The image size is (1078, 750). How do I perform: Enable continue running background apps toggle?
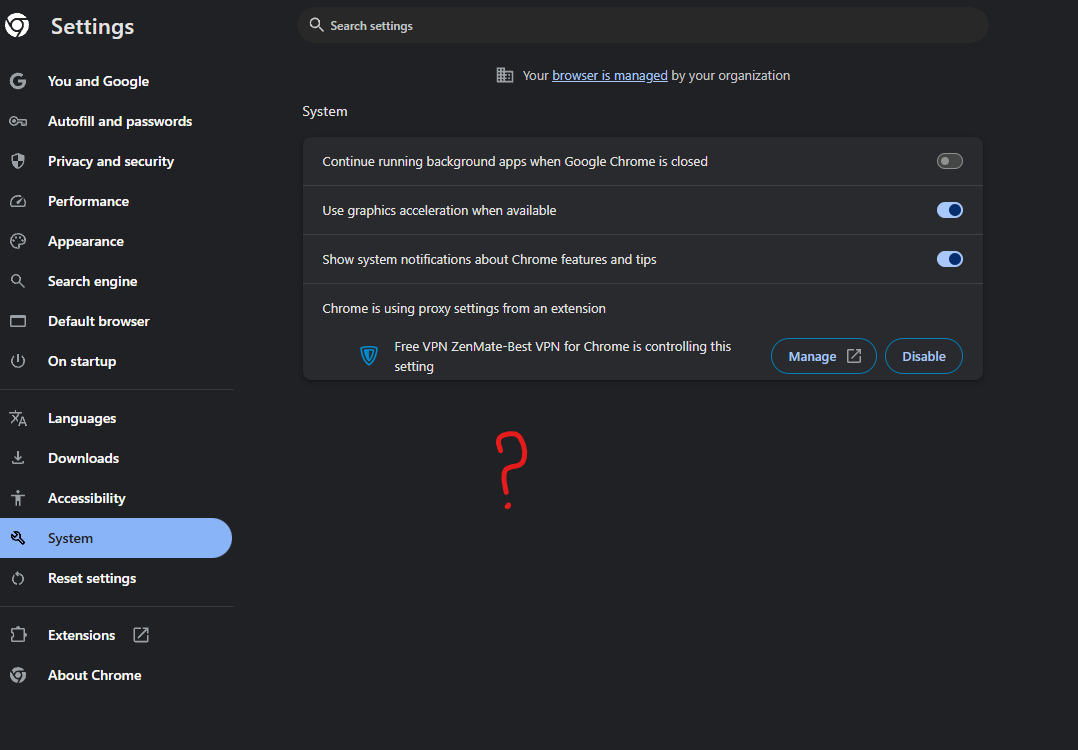(x=949, y=161)
